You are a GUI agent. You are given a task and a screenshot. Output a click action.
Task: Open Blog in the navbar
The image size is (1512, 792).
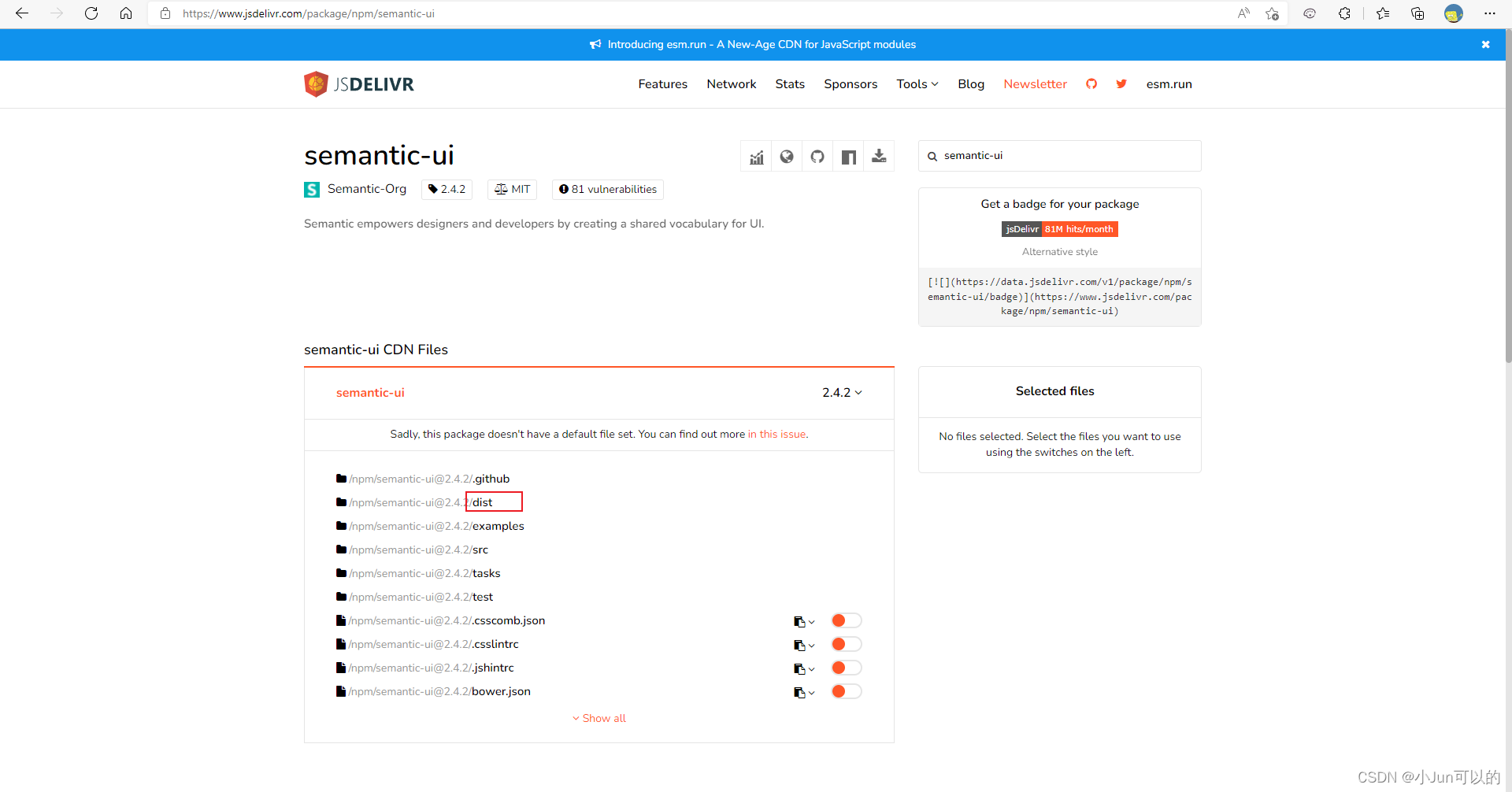coord(971,84)
